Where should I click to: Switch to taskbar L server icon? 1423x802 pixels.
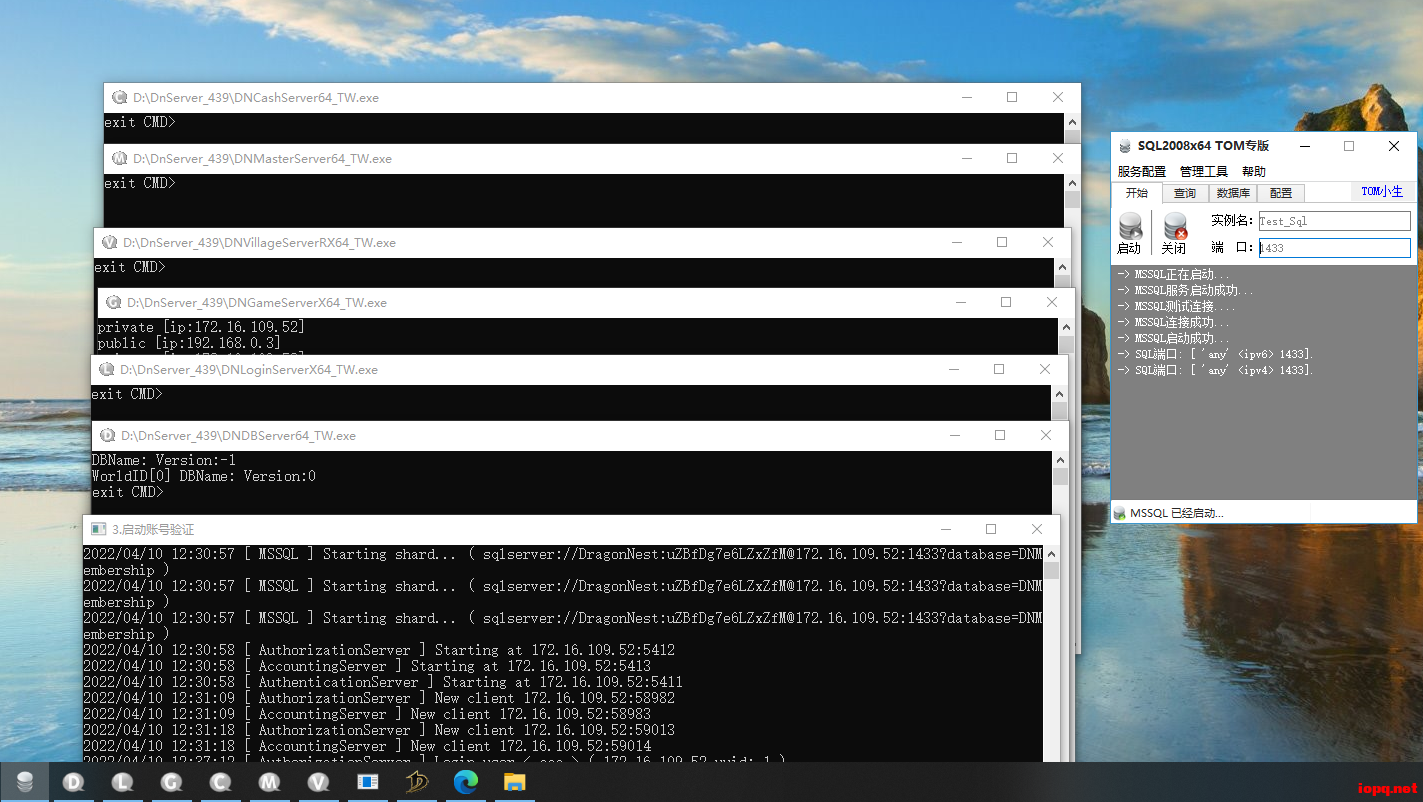coord(122,782)
